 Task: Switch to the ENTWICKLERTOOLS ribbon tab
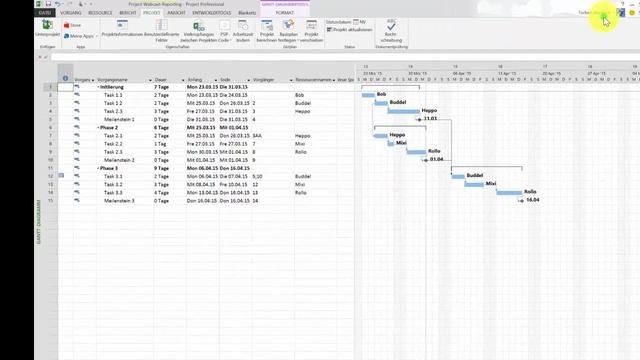[211, 13]
